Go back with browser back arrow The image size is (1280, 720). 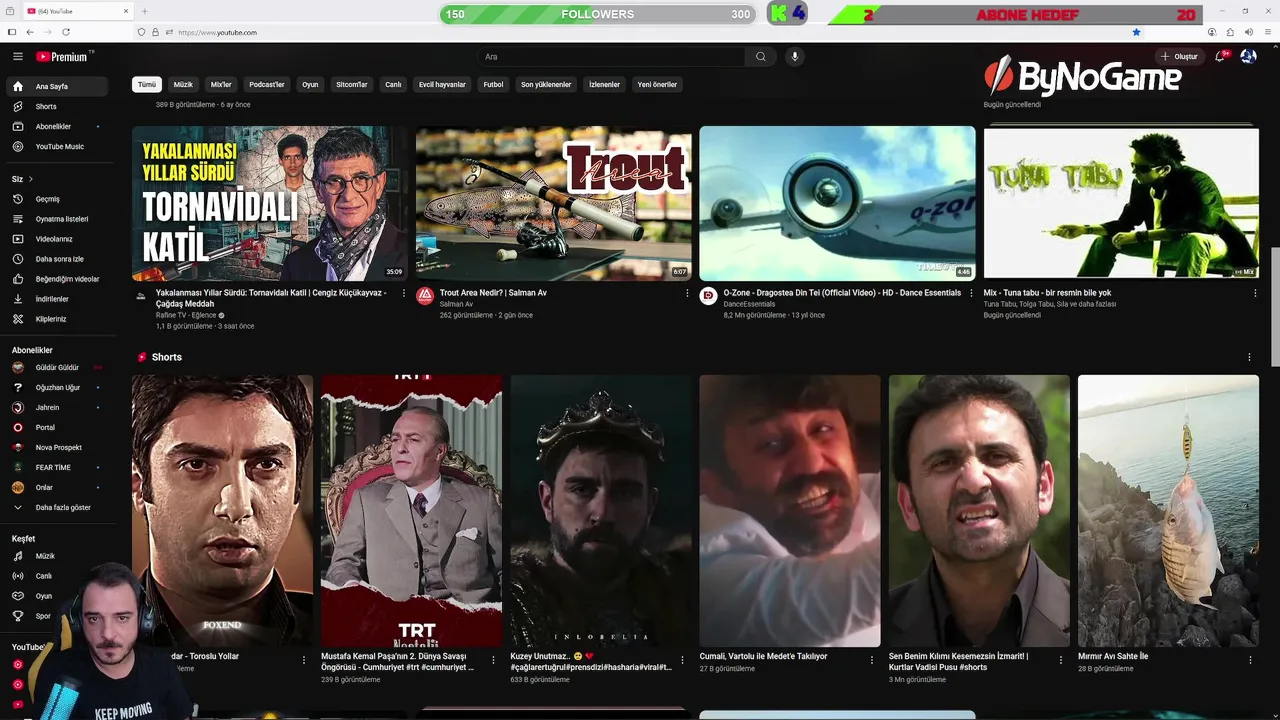tap(30, 32)
